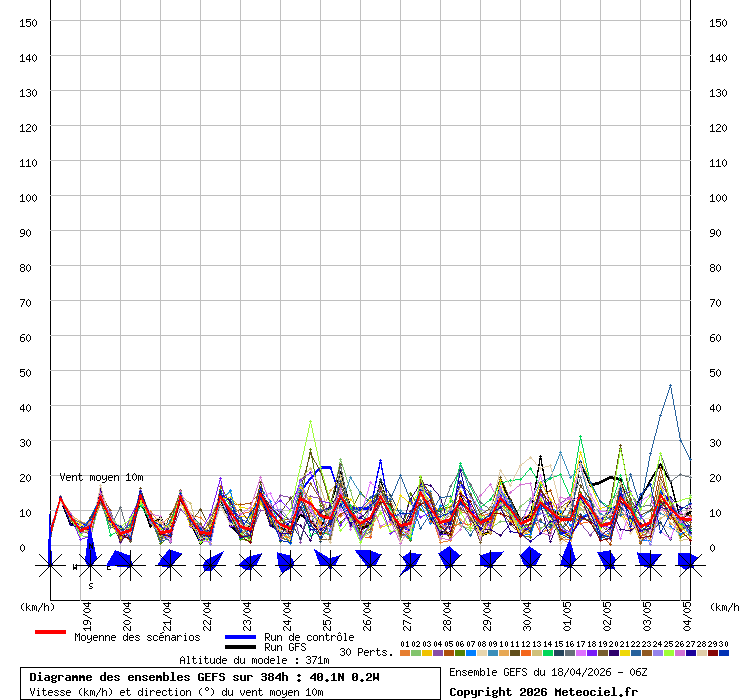The height and width of the screenshot is (700, 740).
Task: Click the red Moyenne des scénarios legend line
Action: [x=50, y=633]
